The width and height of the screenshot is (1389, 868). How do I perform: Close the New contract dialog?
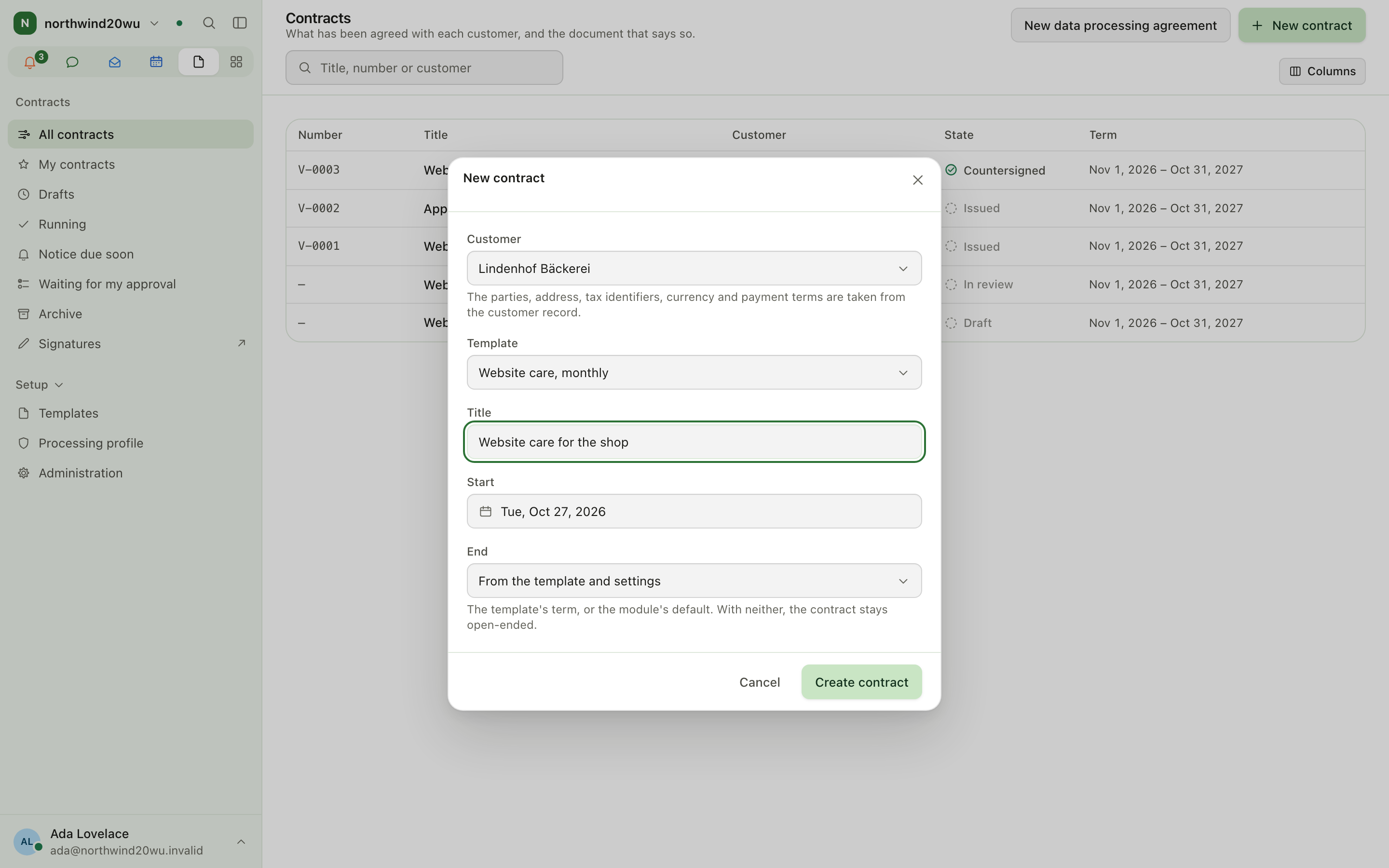click(917, 180)
